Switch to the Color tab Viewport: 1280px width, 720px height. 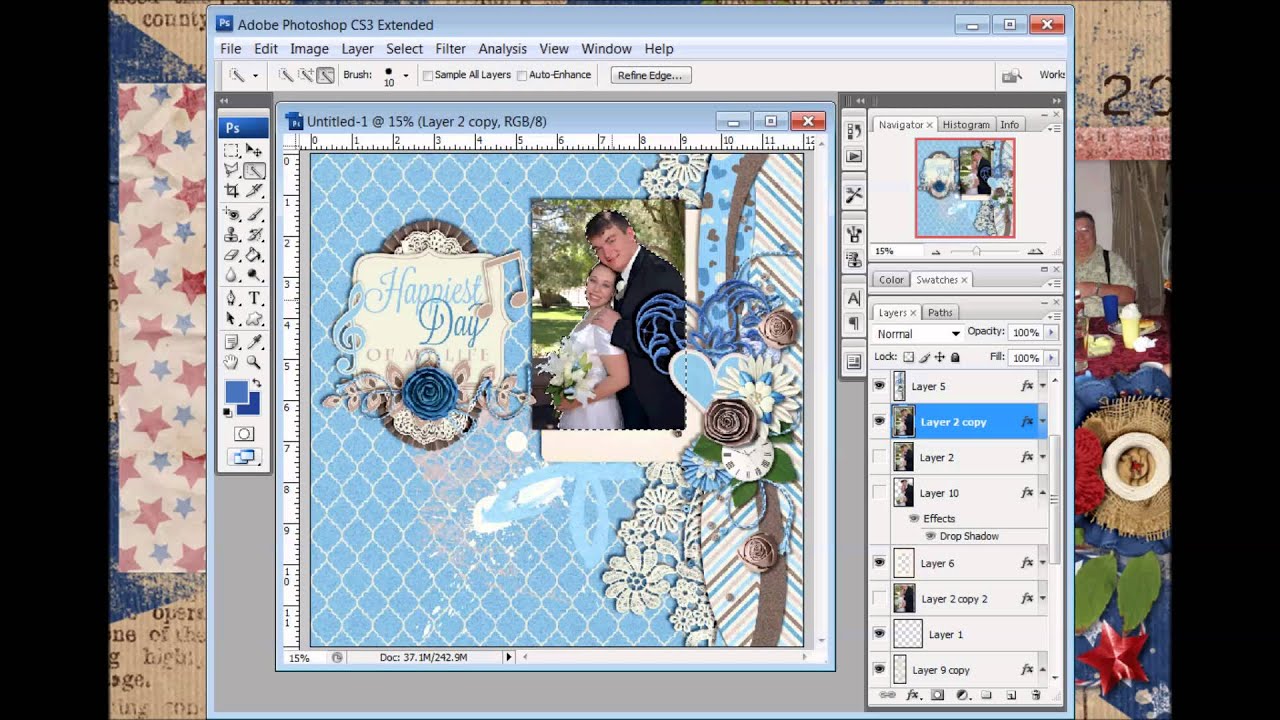coord(891,280)
